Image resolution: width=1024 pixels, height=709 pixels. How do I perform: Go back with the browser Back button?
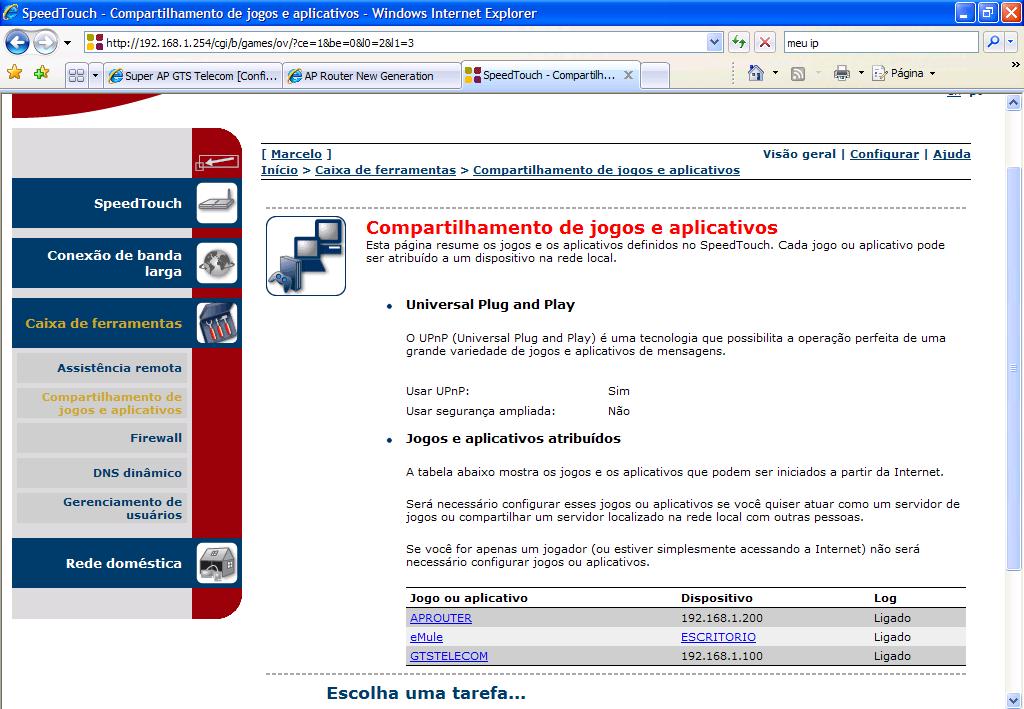click(x=18, y=43)
